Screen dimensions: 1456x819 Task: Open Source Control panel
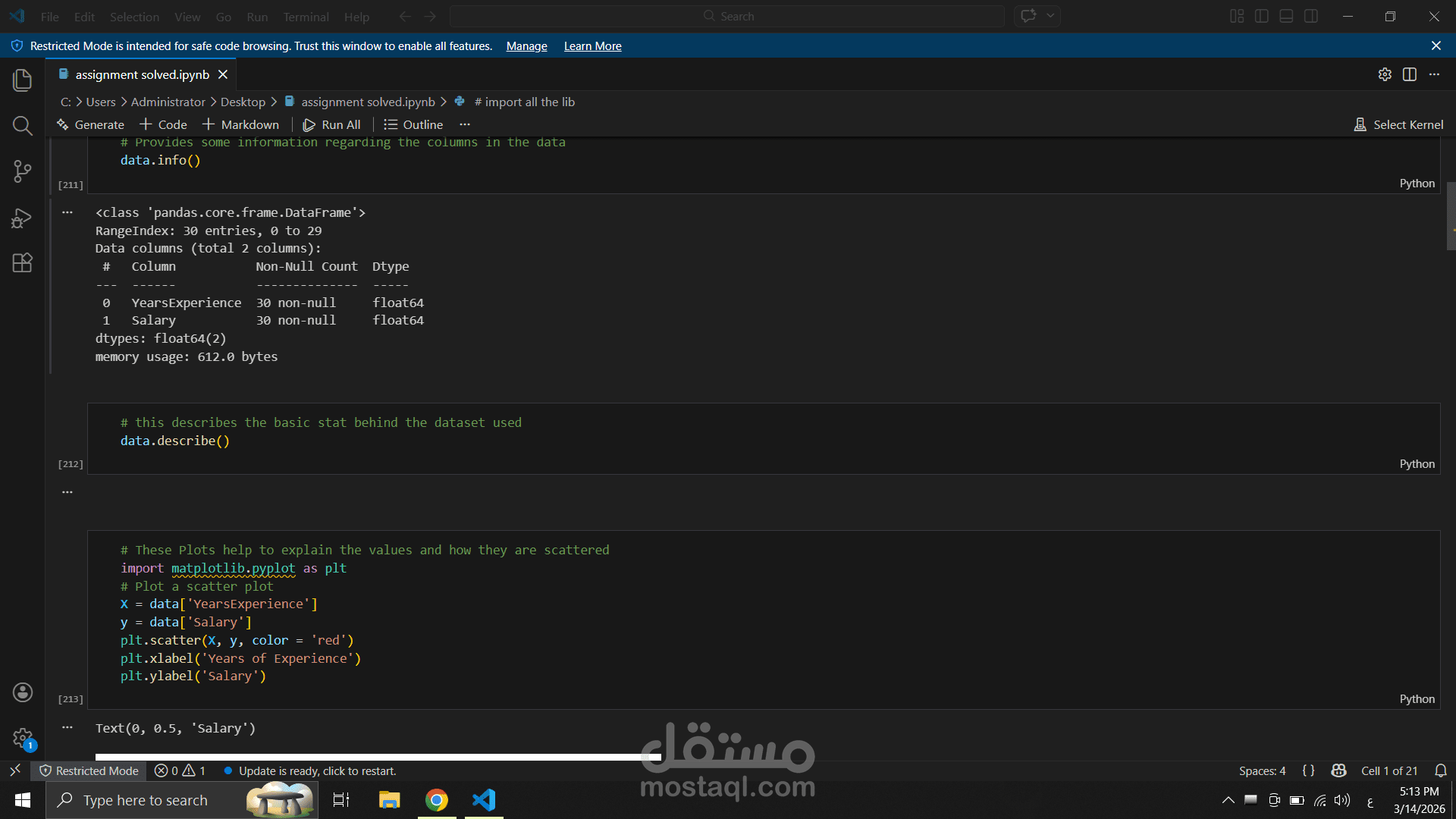[x=23, y=171]
